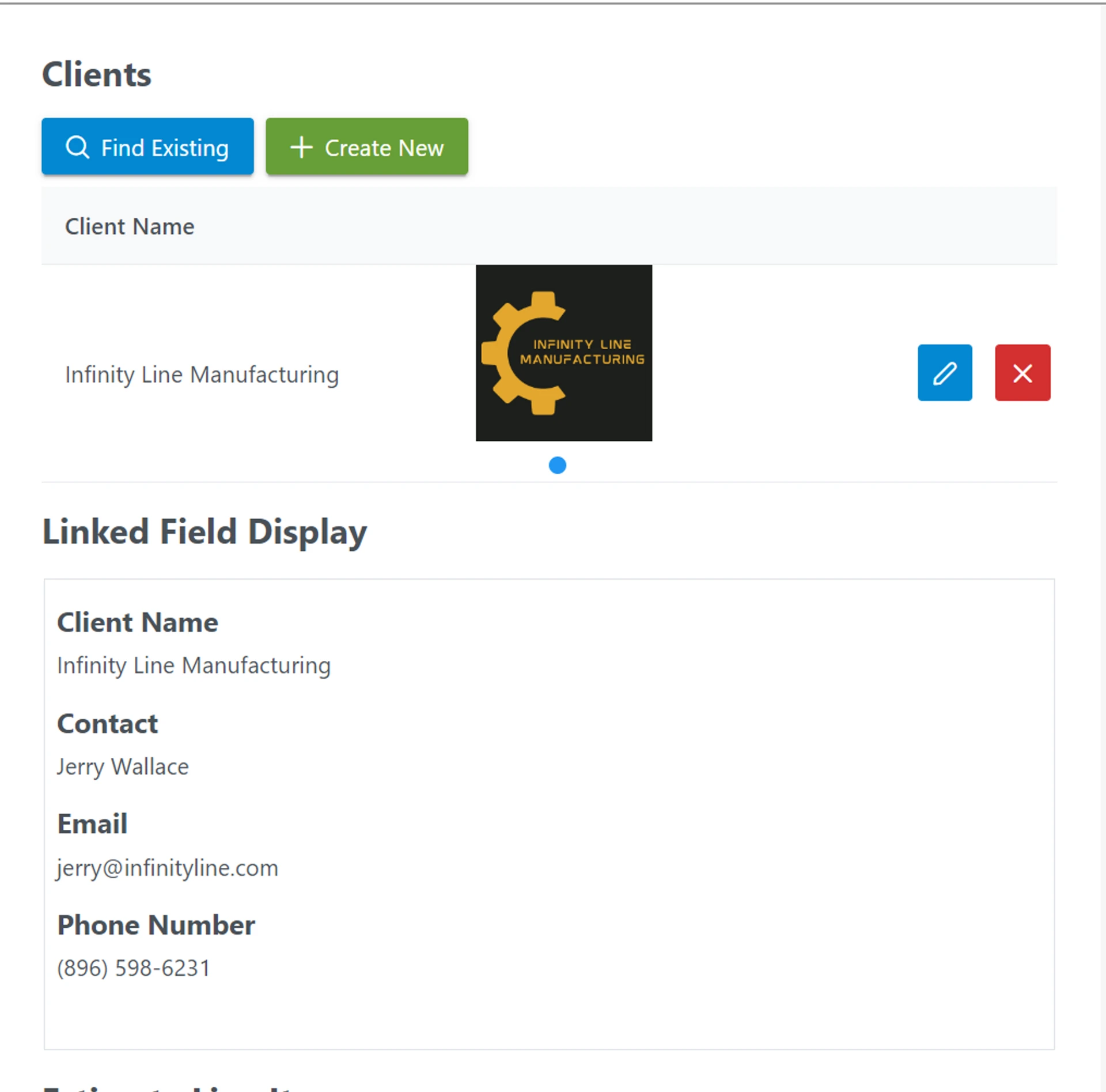Select the blue carousel dot below the logo
Viewport: 1106px width, 1092px height.
558,466
